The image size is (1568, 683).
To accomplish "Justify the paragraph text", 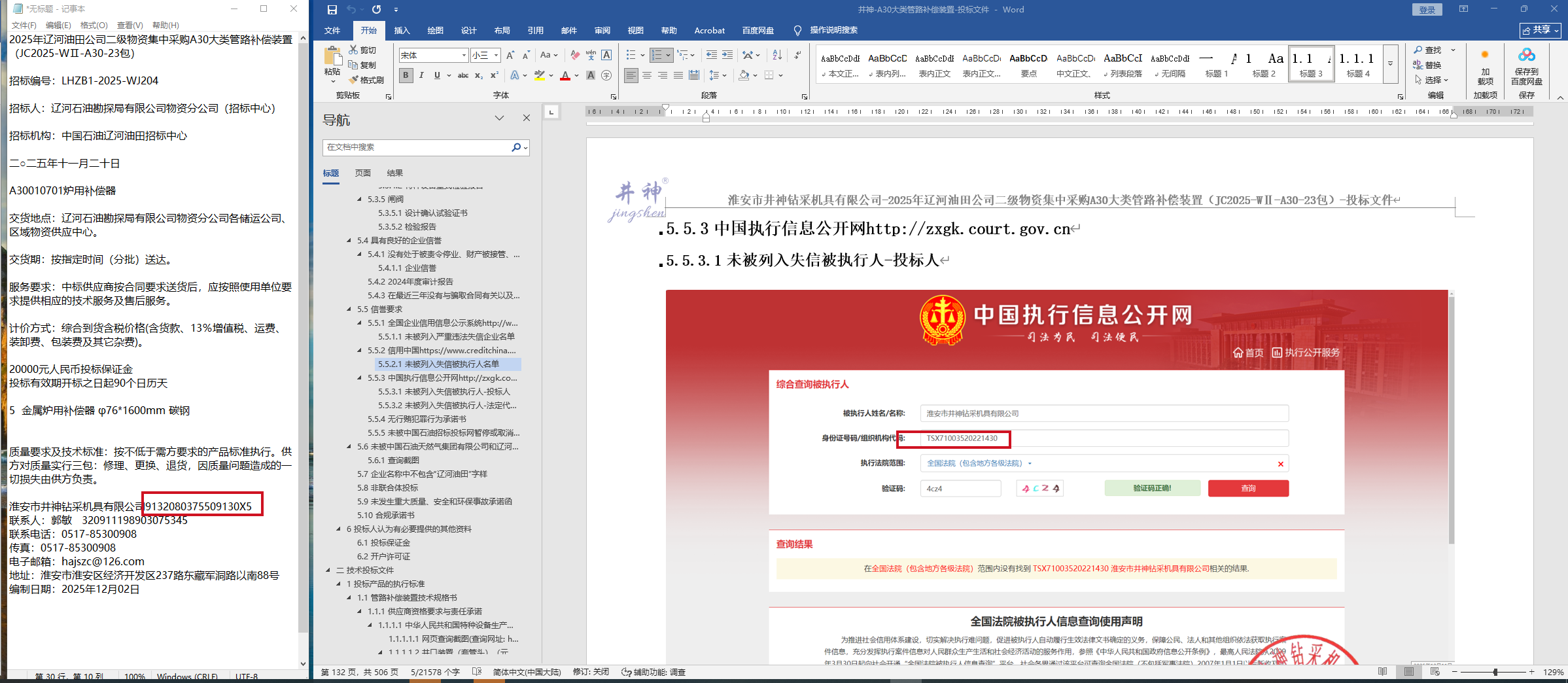I will (678, 76).
